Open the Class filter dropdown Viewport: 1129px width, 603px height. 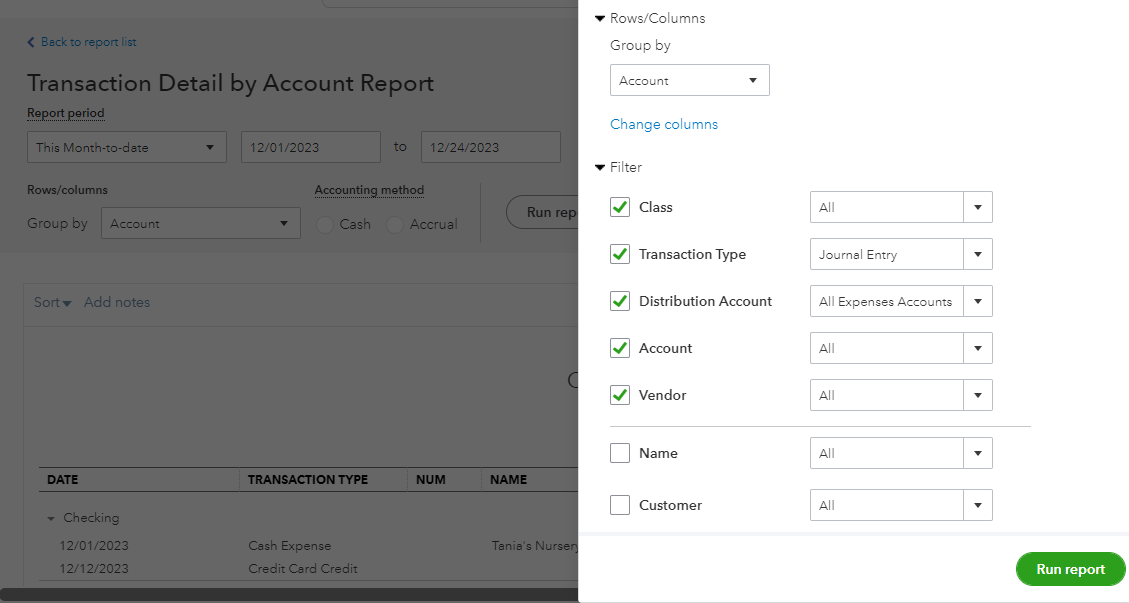point(977,207)
